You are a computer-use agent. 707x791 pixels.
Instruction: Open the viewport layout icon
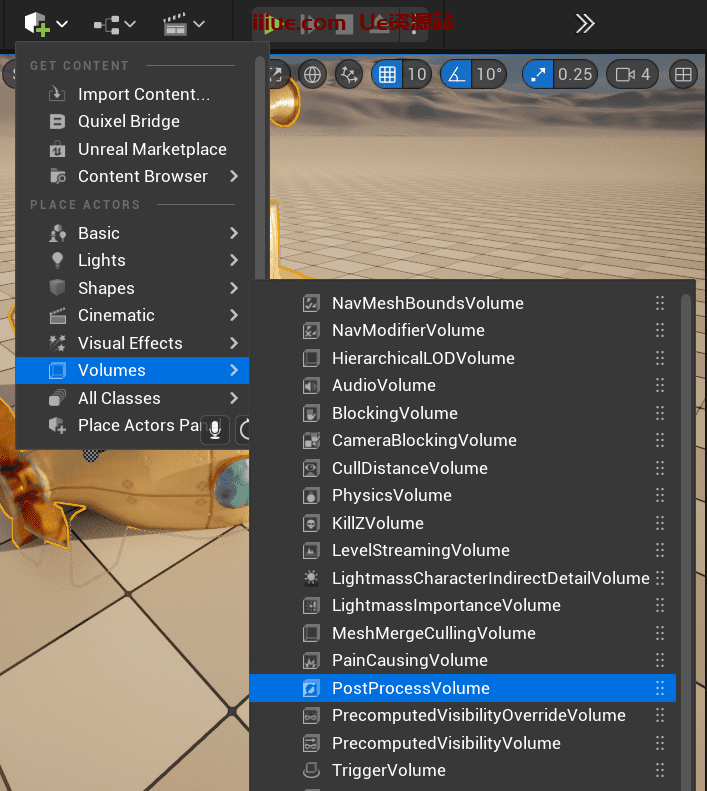pyautogui.click(x=683, y=74)
